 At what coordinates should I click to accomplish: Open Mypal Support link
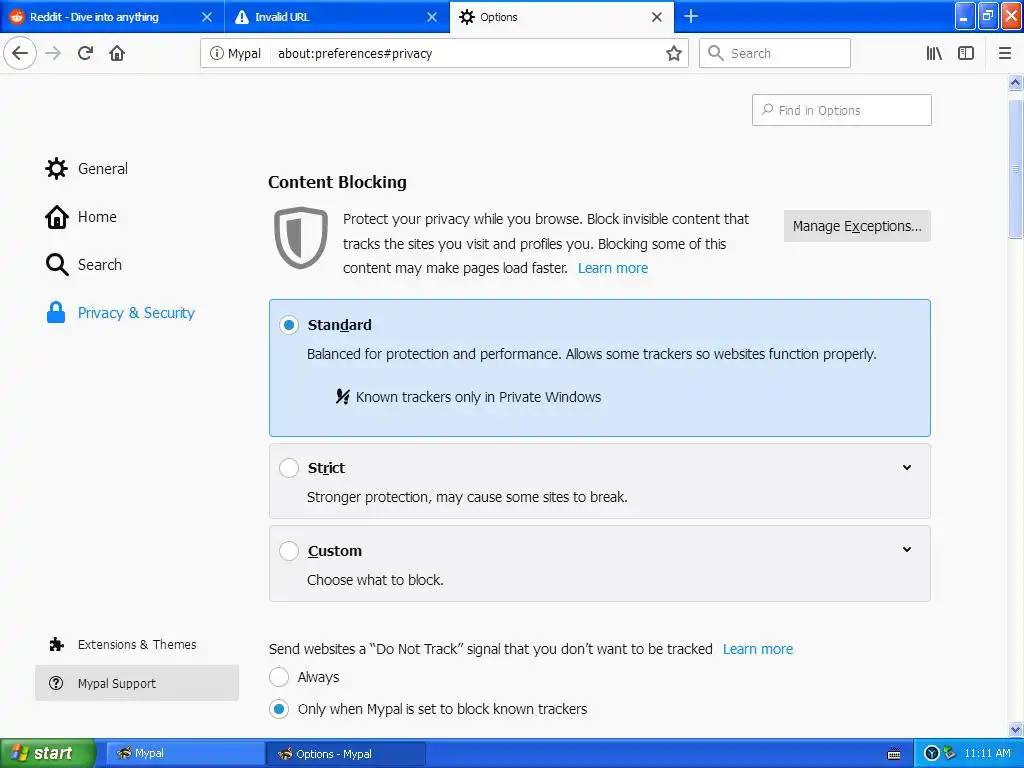point(137,683)
